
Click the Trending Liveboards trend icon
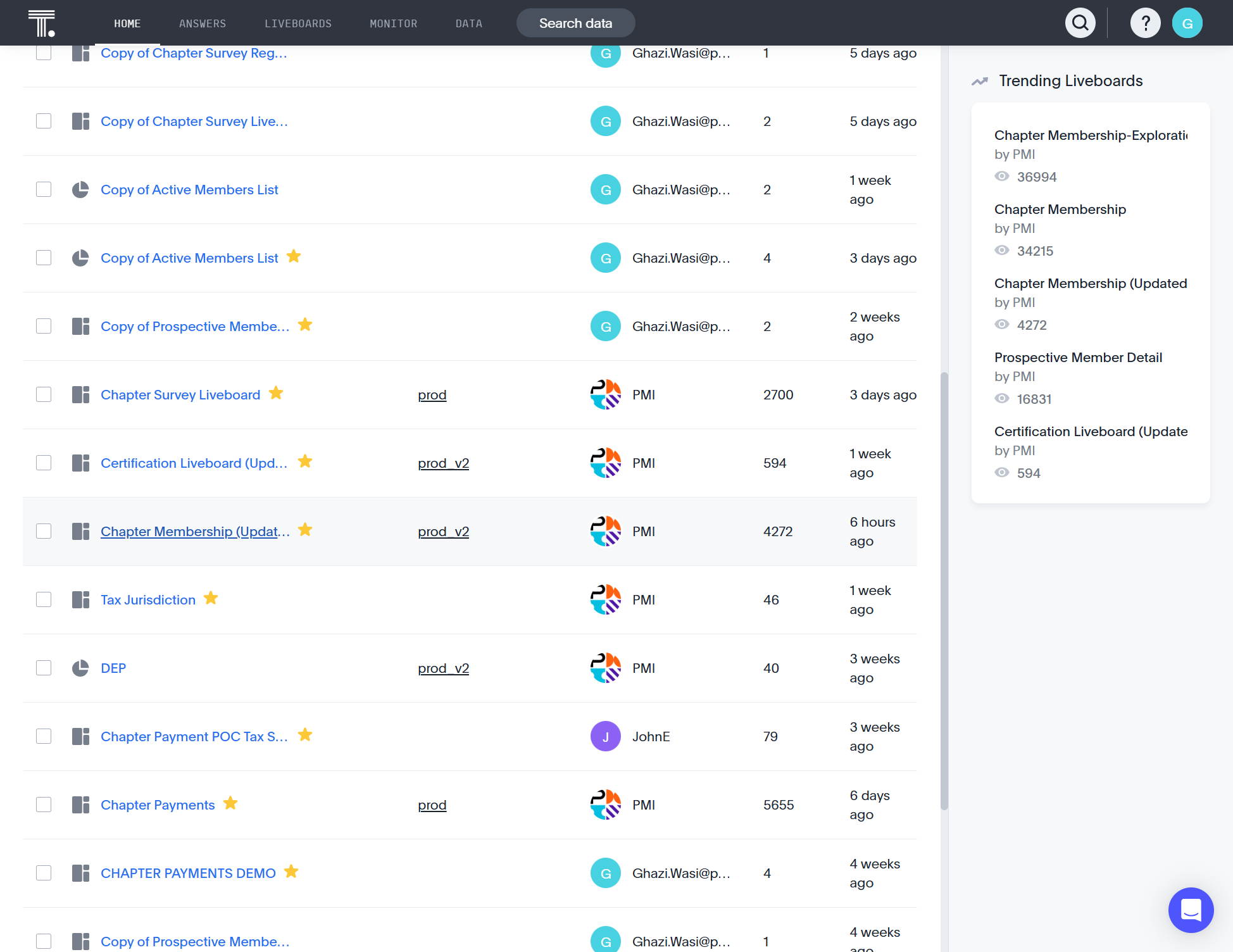980,81
